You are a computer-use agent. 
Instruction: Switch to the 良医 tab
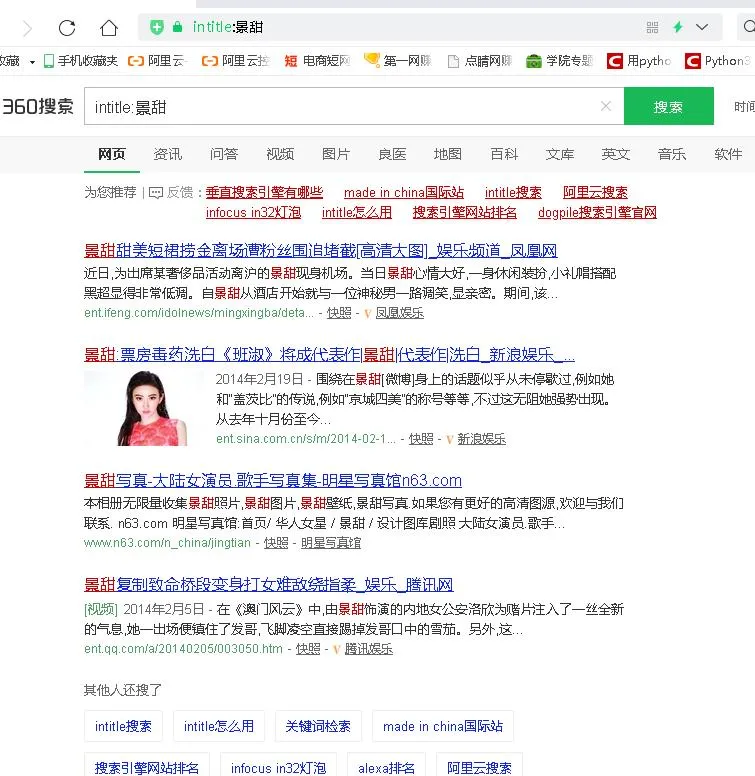click(392, 154)
